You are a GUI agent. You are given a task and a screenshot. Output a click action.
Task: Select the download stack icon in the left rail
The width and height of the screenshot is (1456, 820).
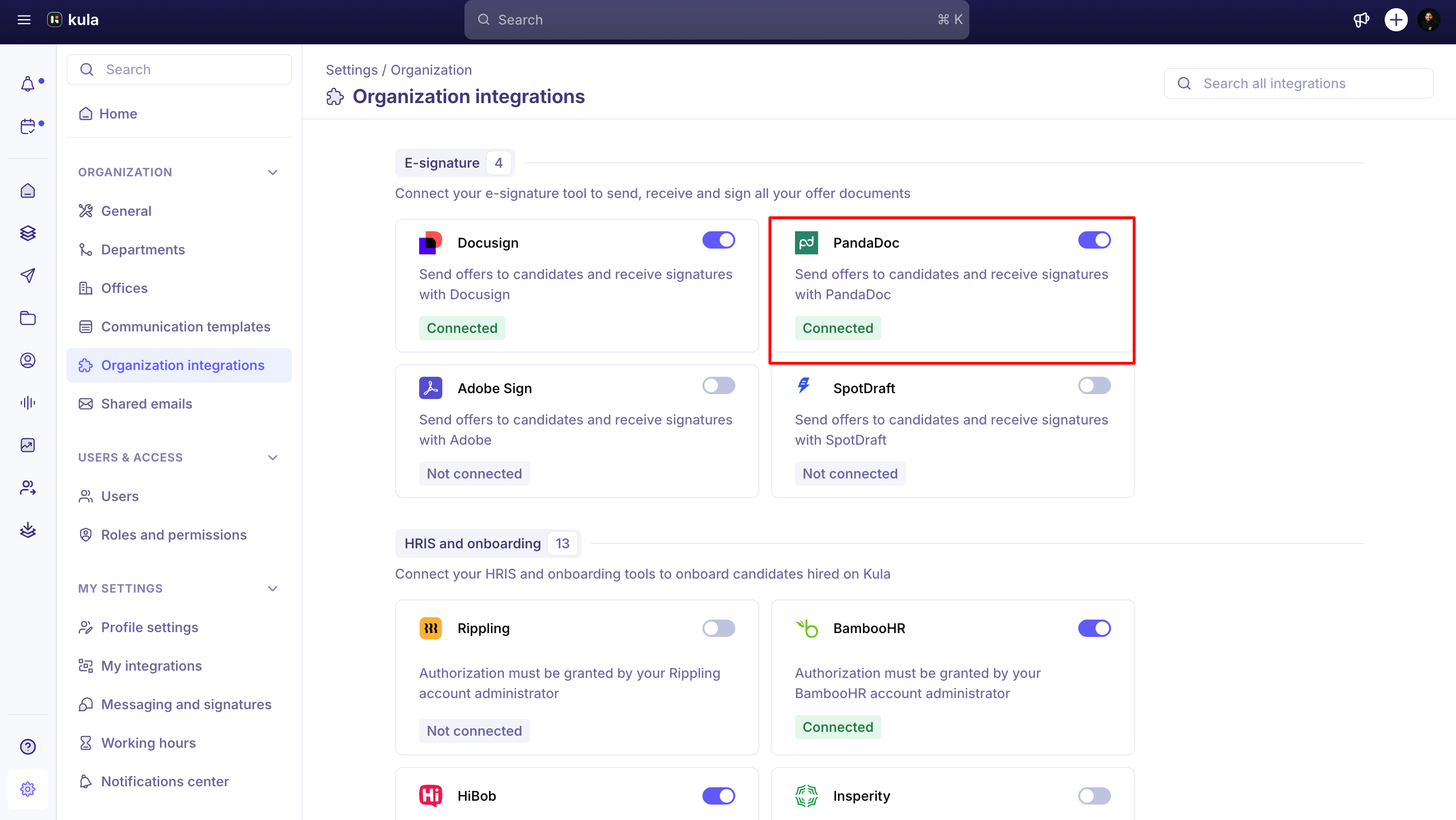tap(27, 530)
